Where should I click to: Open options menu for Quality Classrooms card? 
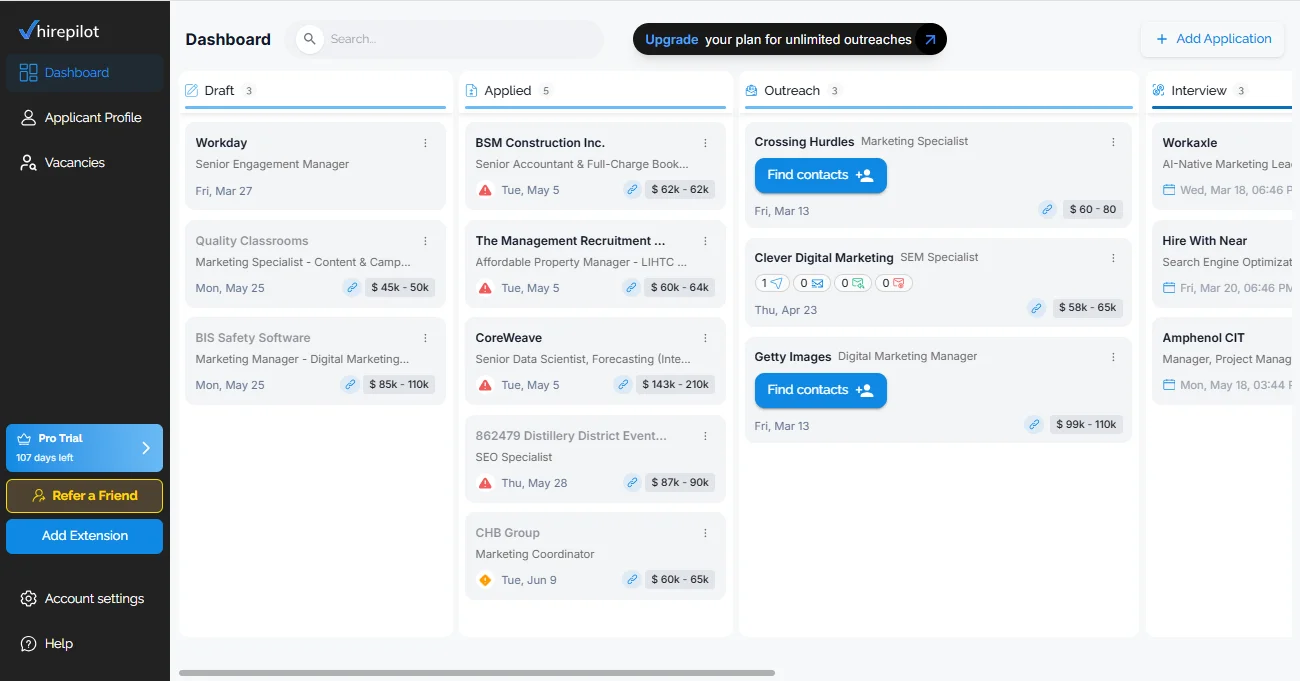click(425, 241)
